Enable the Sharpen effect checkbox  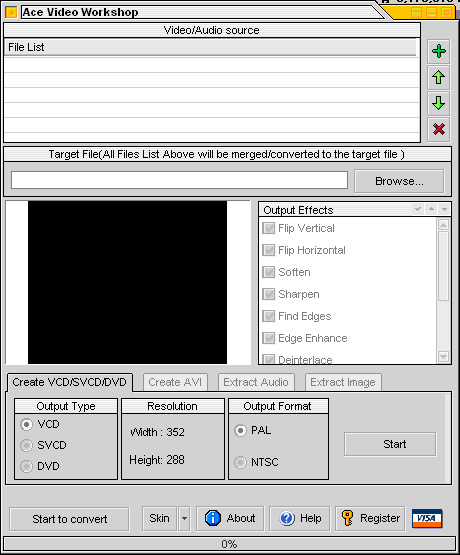(269, 294)
